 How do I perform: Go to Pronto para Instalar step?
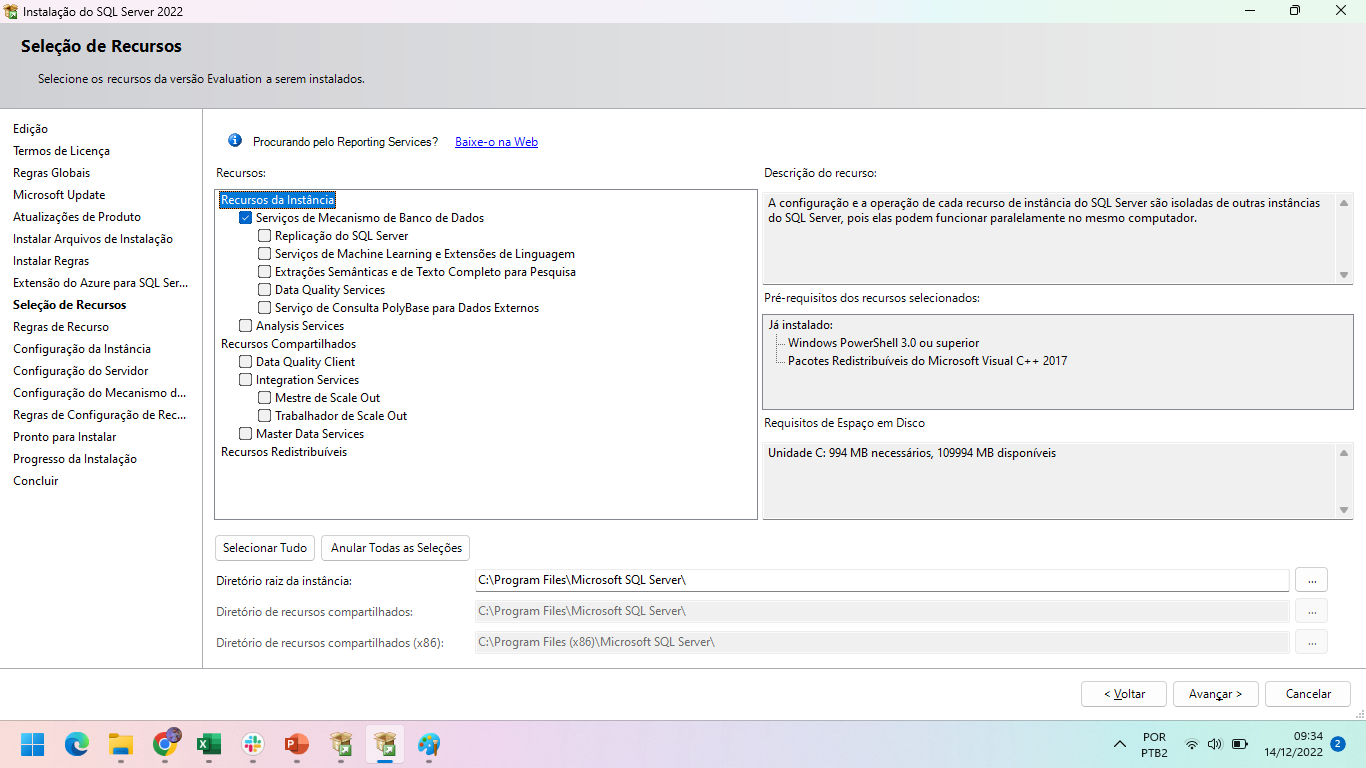pyautogui.click(x=65, y=437)
